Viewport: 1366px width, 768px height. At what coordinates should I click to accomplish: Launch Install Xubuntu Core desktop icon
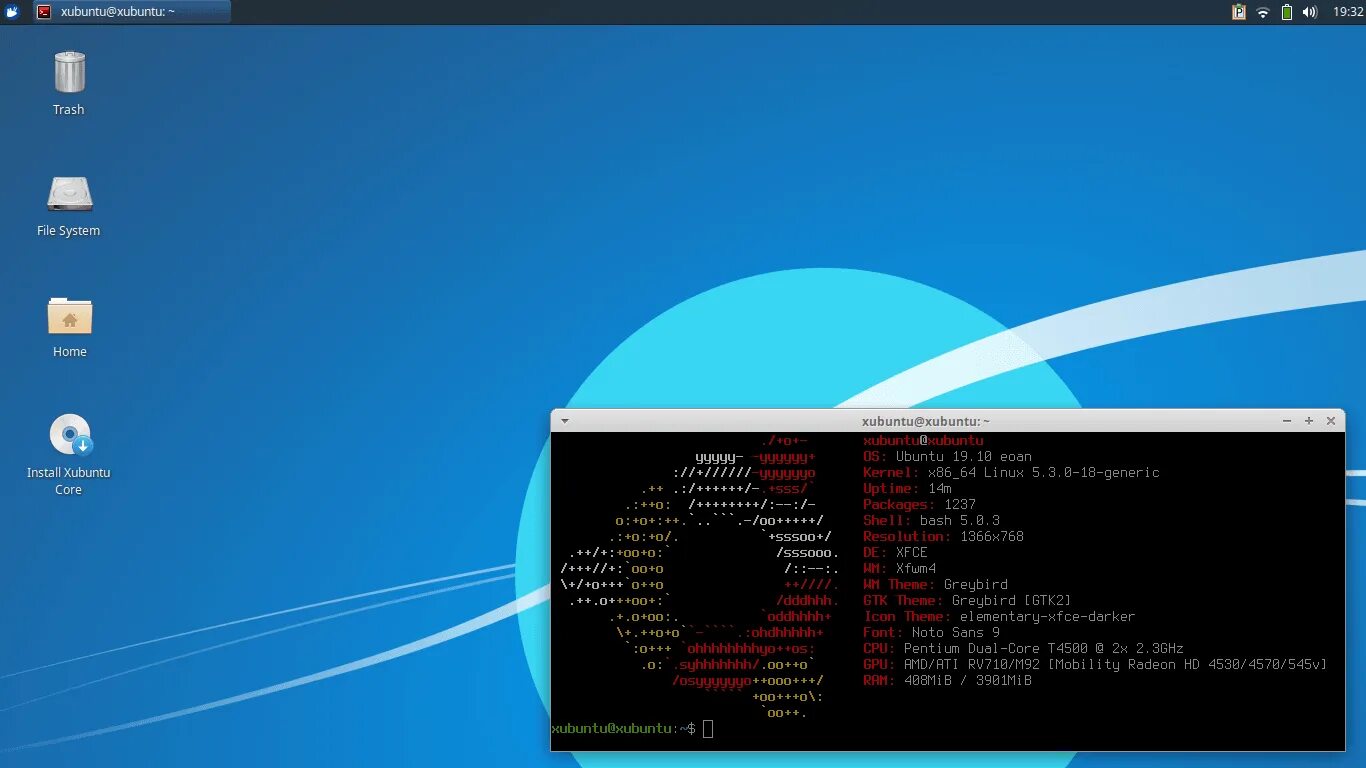tap(69, 436)
